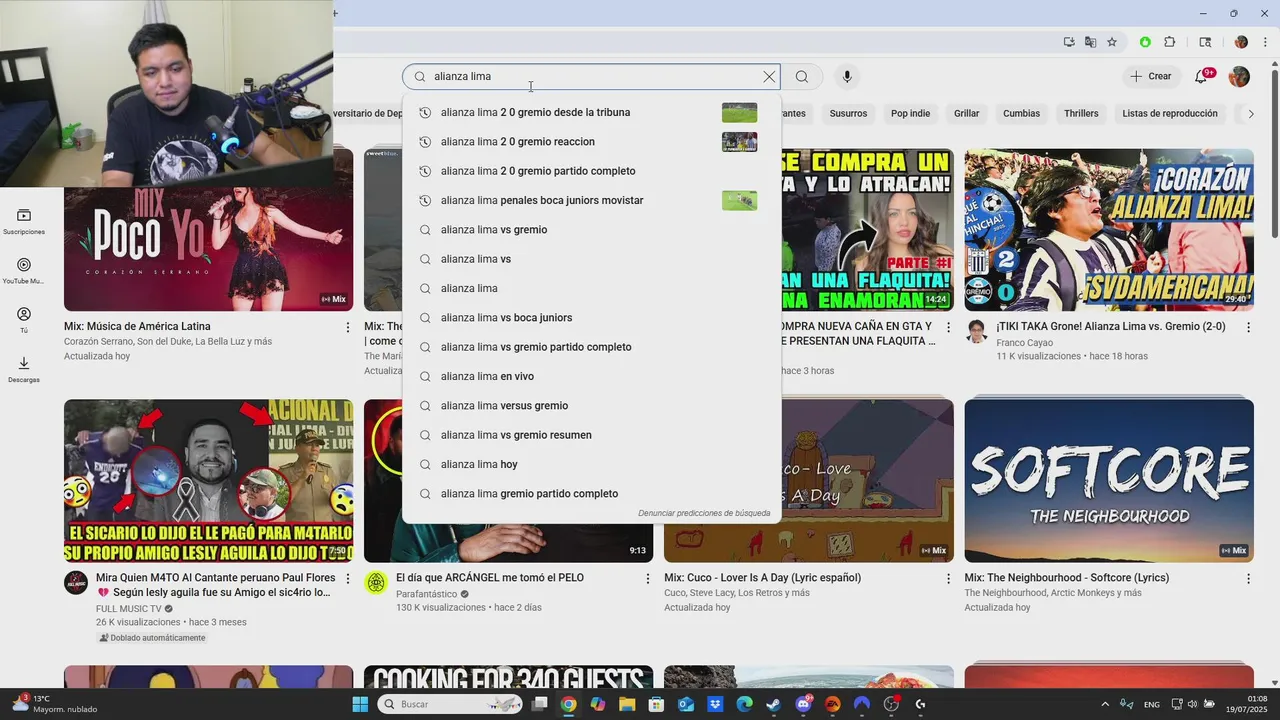Image resolution: width=1280 pixels, height=720 pixels.
Task: Click the ENG language indicator
Action: click(1152, 705)
